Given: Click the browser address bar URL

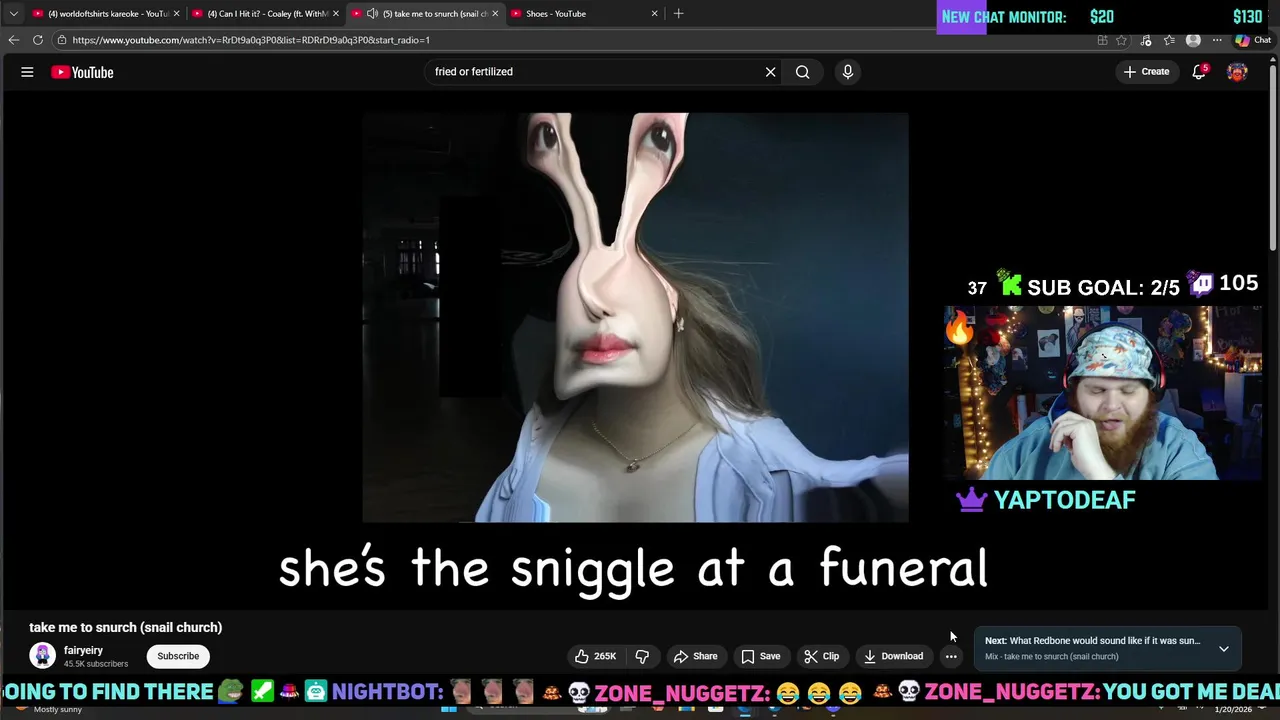Looking at the screenshot, I should [x=251, y=40].
